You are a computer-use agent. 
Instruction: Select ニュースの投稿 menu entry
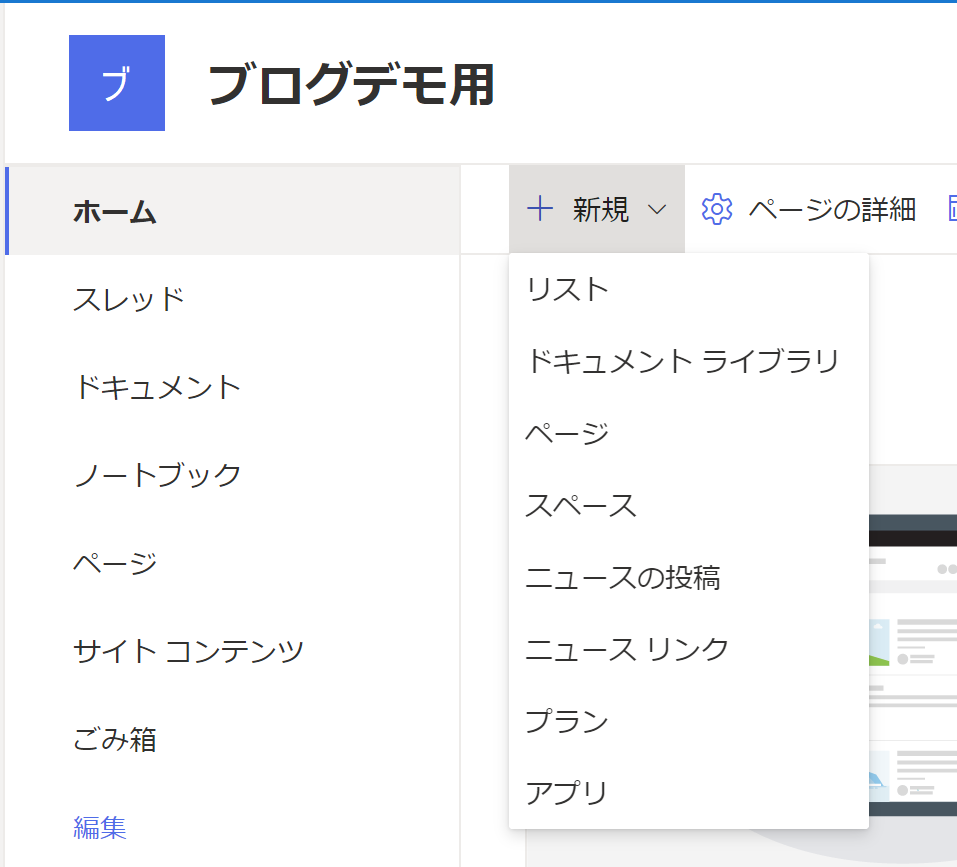point(688,577)
